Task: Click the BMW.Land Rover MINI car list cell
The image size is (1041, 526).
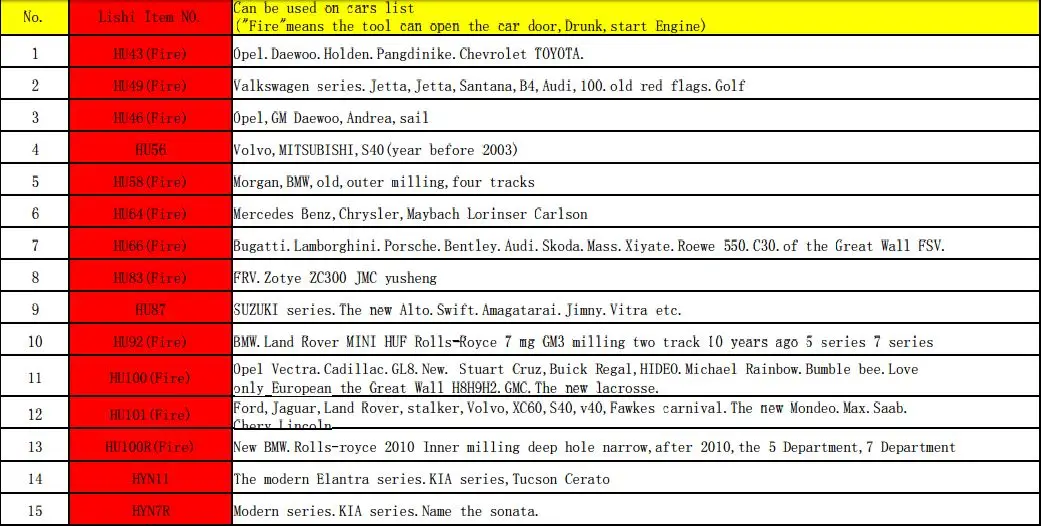Action: (x=636, y=339)
